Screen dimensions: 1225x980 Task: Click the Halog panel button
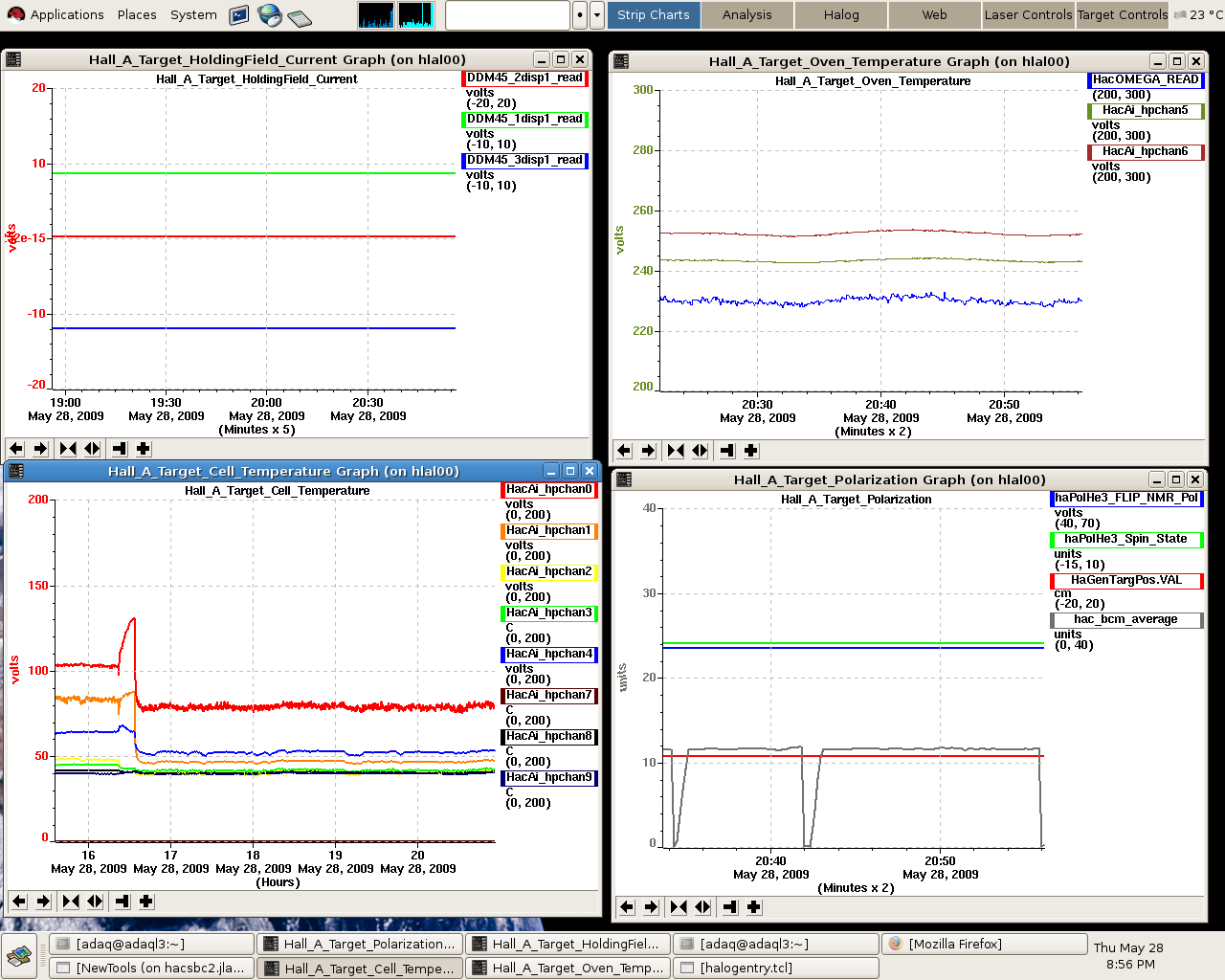coord(841,15)
